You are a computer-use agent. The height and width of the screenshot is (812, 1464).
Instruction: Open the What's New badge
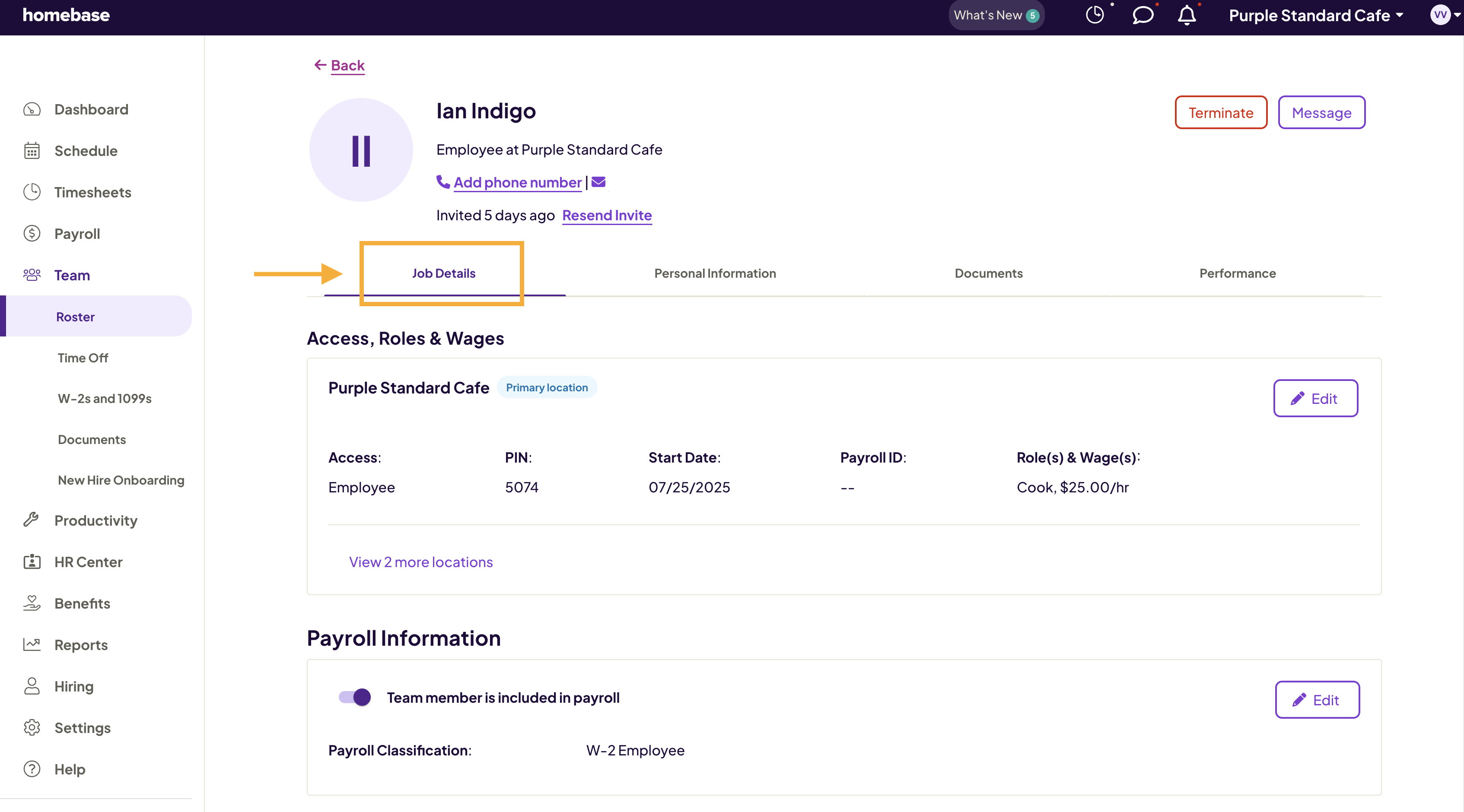tap(996, 16)
